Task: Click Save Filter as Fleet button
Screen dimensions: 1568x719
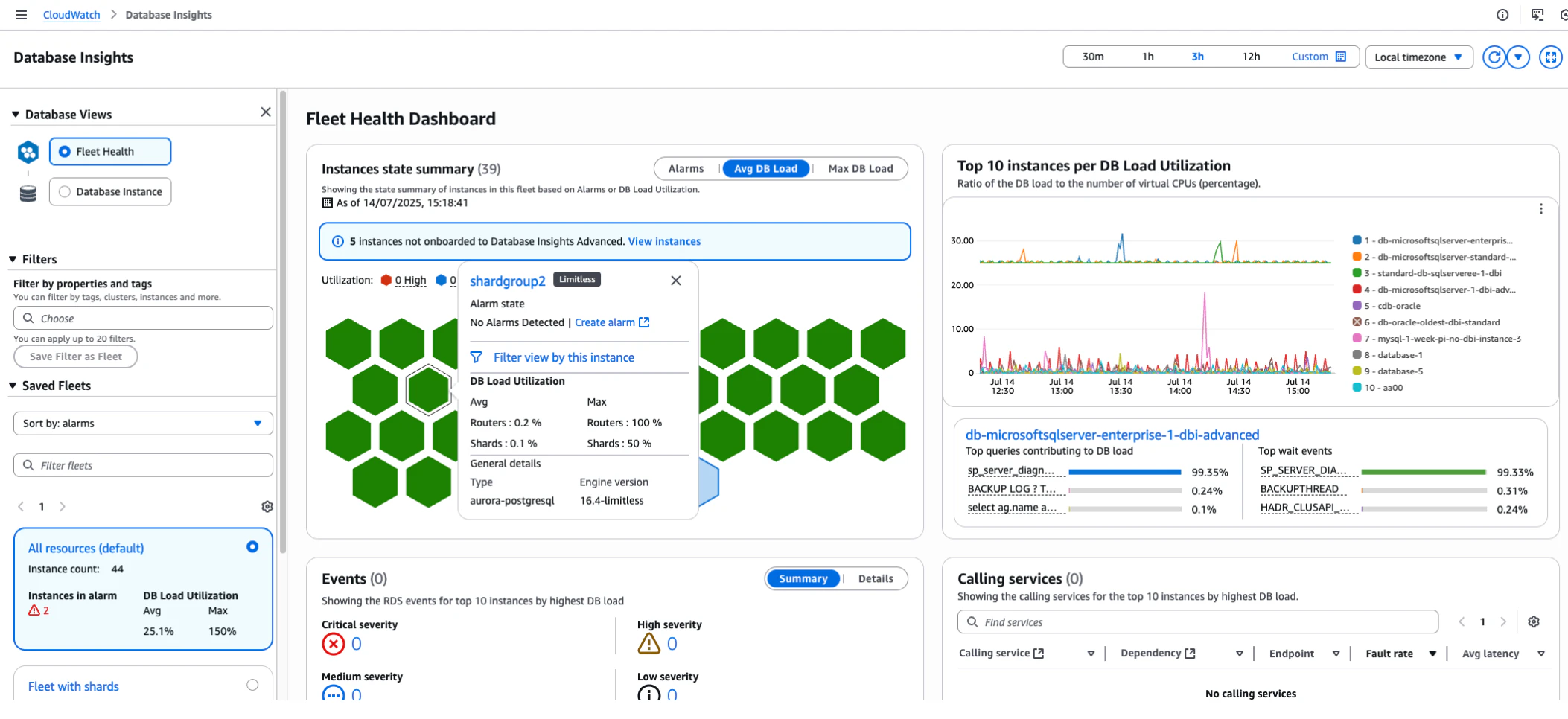Action: pos(75,357)
